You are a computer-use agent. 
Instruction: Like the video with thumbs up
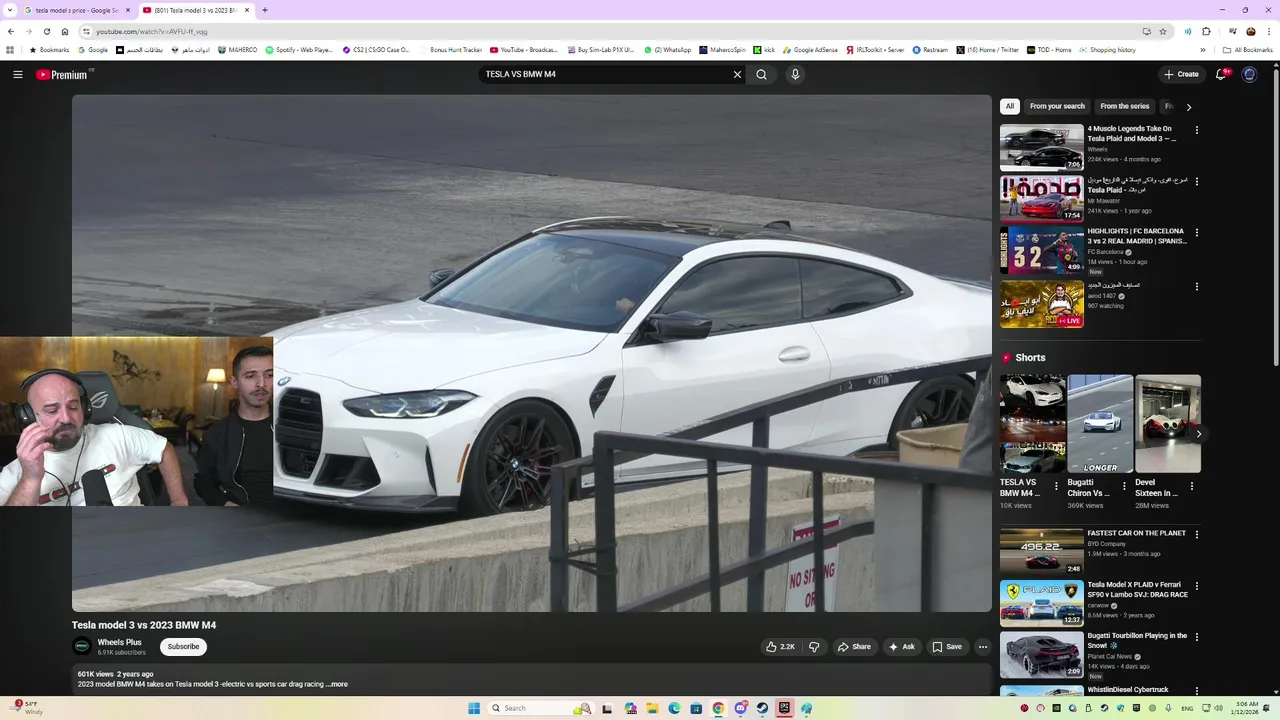781,647
